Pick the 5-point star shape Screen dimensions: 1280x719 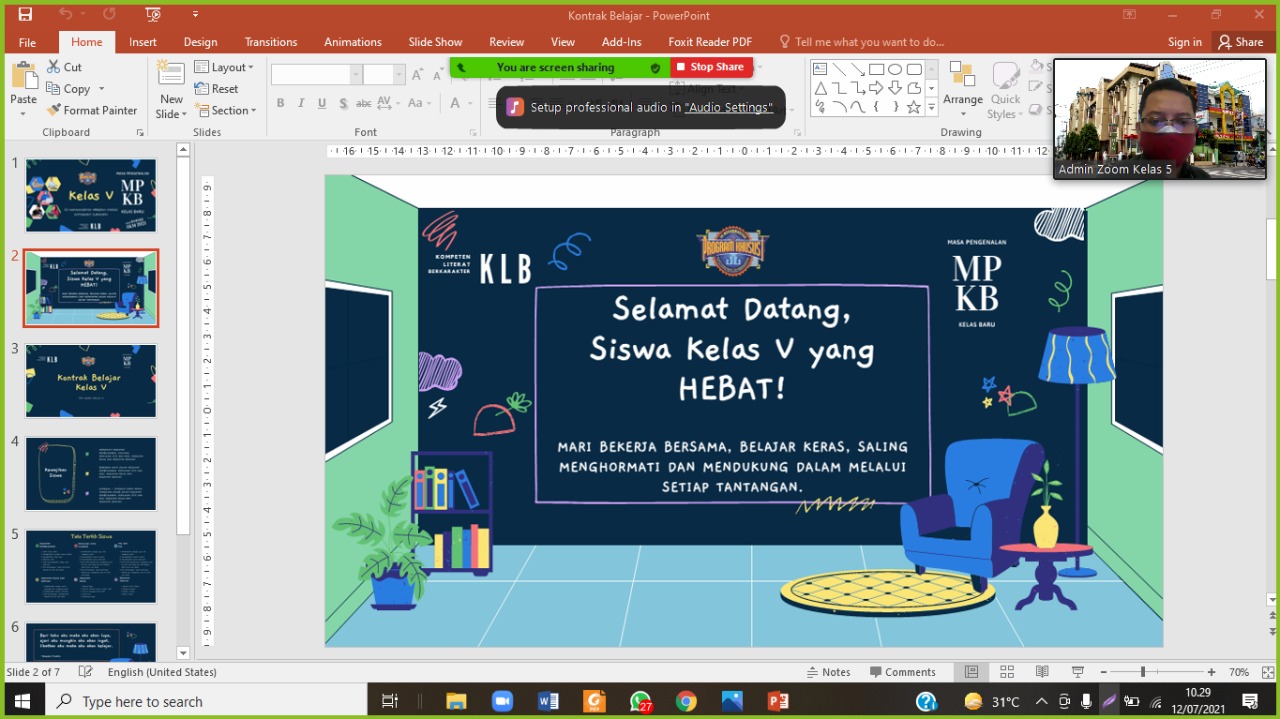pos(914,106)
